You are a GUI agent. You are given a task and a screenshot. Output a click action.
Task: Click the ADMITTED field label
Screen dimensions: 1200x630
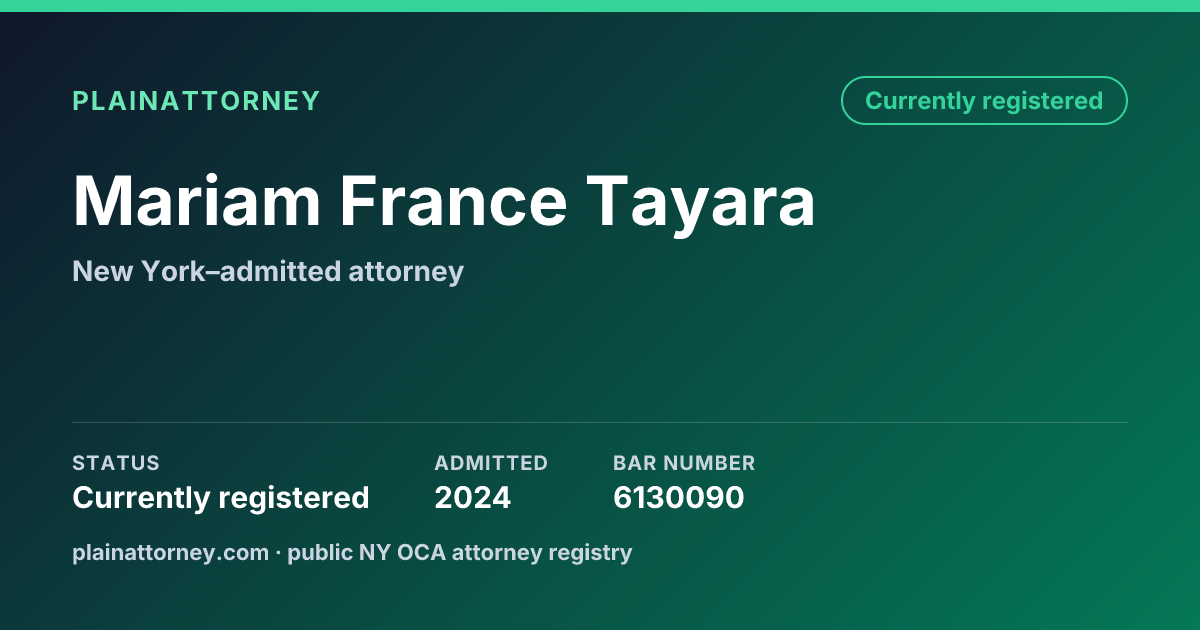click(x=491, y=463)
